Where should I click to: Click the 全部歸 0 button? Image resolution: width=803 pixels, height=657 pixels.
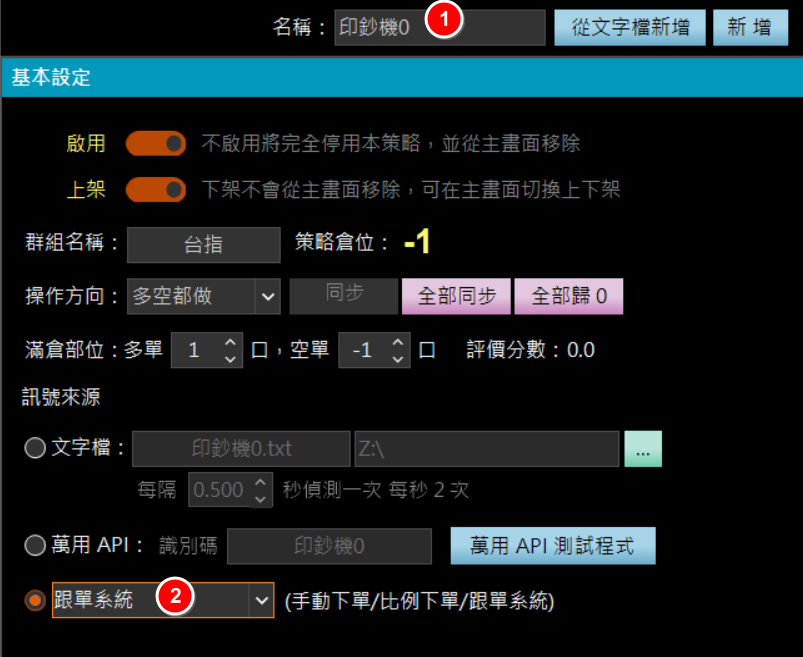pyautogui.click(x=569, y=296)
